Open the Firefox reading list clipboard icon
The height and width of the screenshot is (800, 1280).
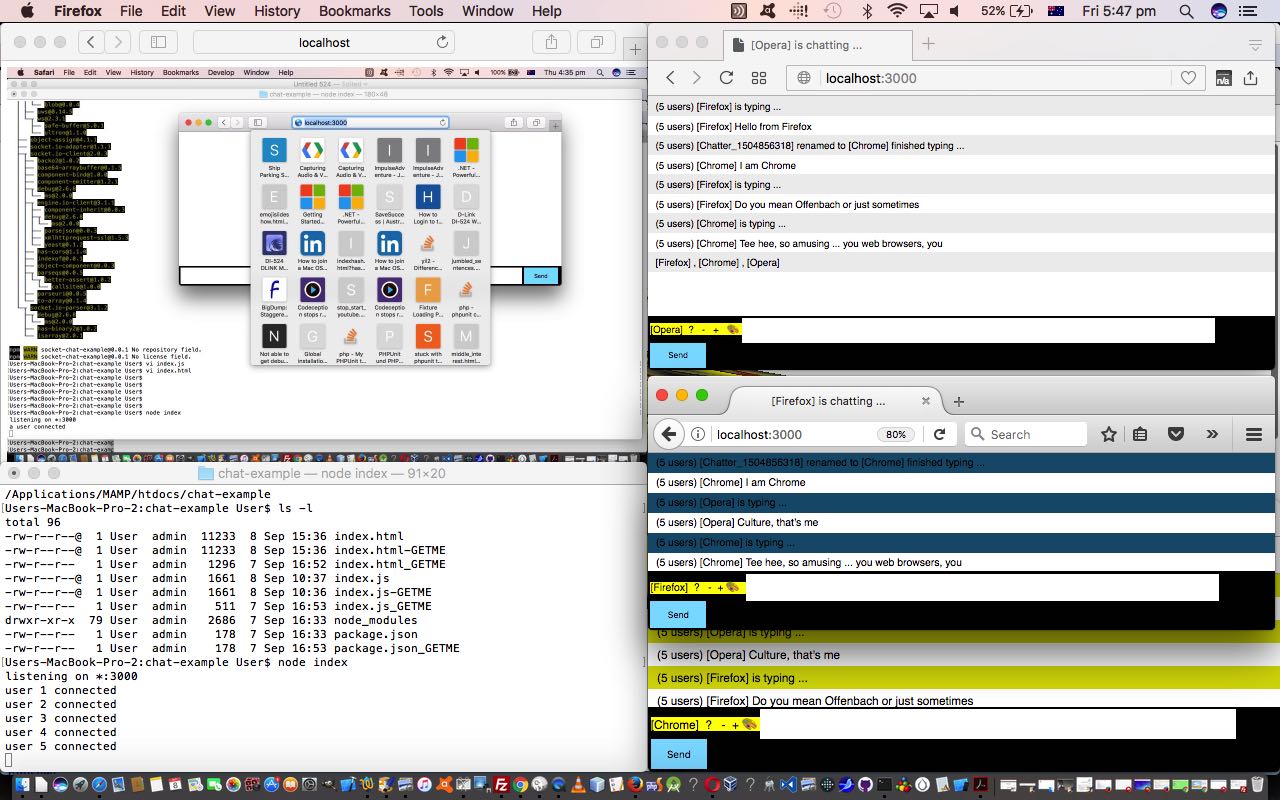pyautogui.click(x=1140, y=434)
